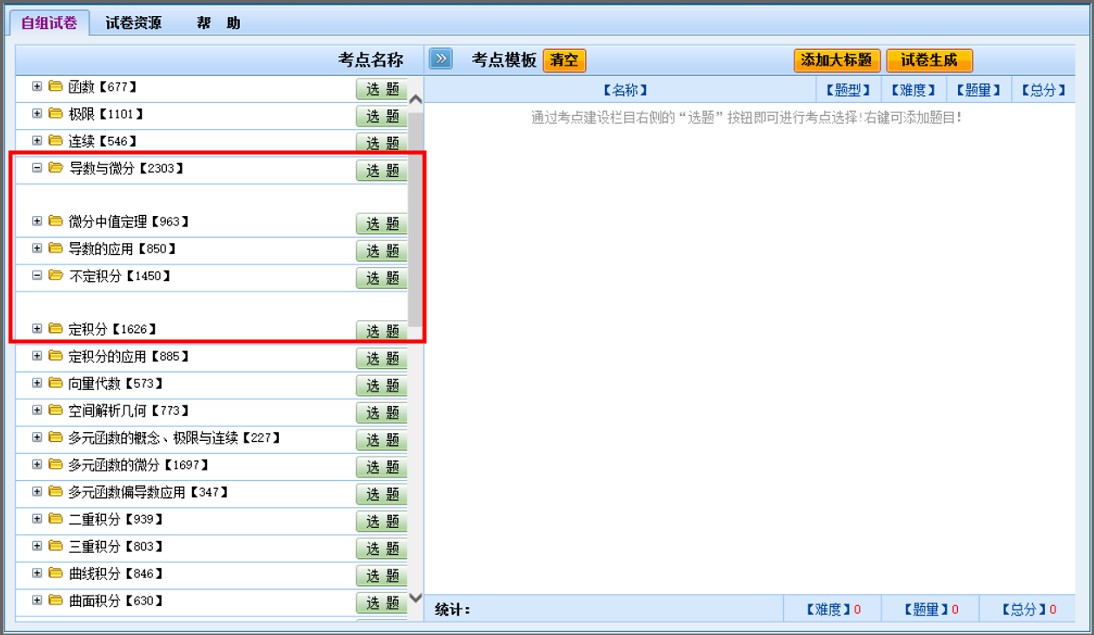The image size is (1094, 635).
Task: Collapse the 导数与微分【2303】 node
Action: click(x=37, y=167)
